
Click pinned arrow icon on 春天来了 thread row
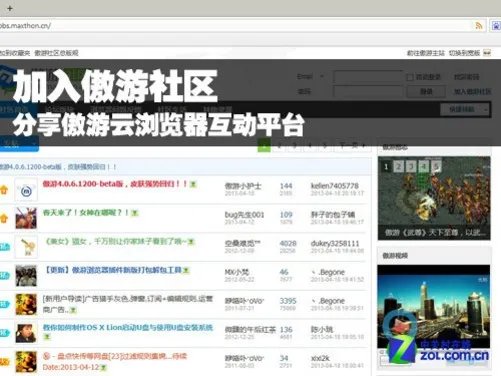4,219
